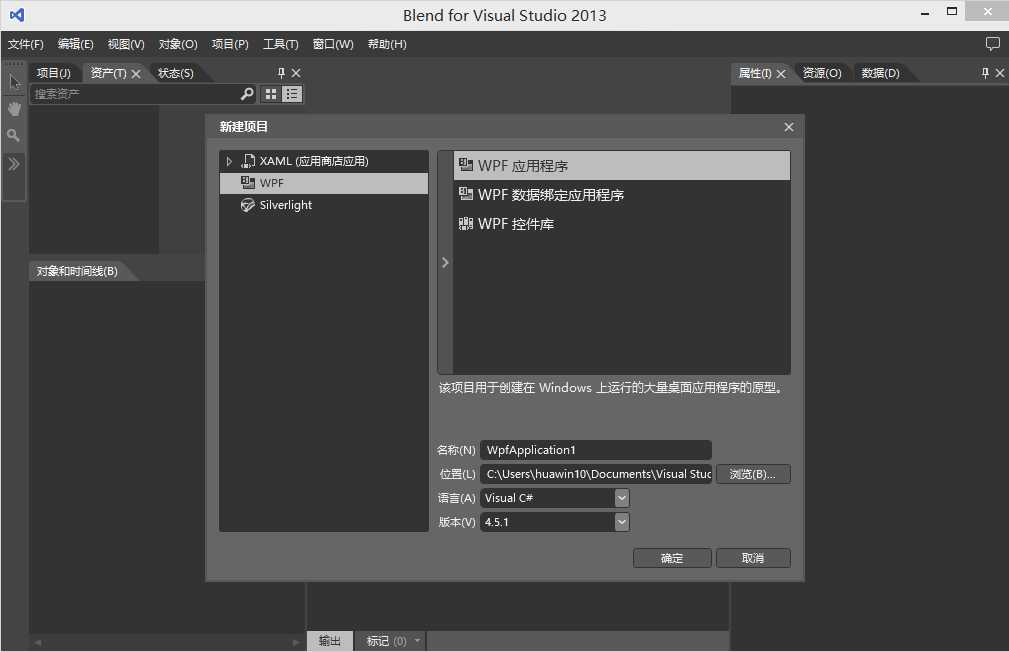Select XAML (应用商店应用) category
The width and height of the screenshot is (1009, 652).
(324, 161)
